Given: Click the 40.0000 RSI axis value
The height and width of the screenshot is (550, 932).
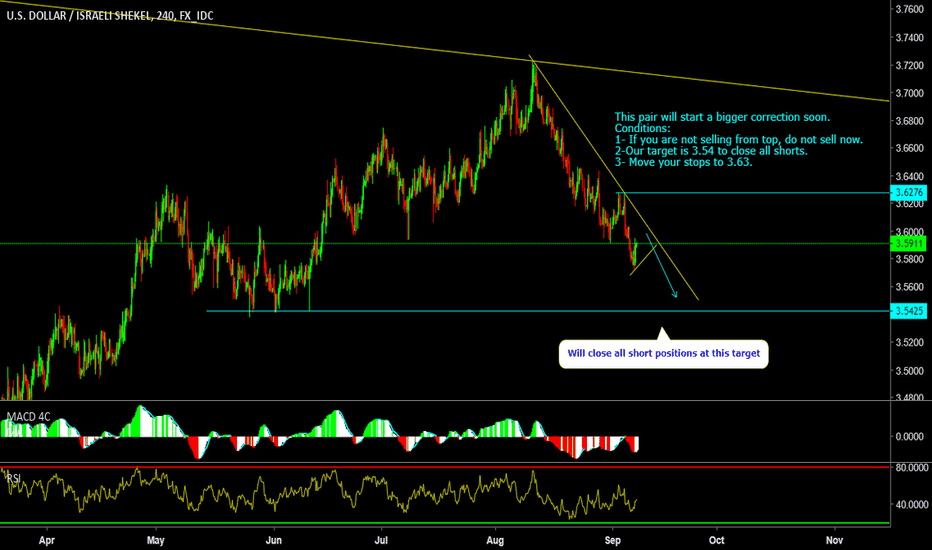Looking at the screenshot, I should click(x=912, y=505).
